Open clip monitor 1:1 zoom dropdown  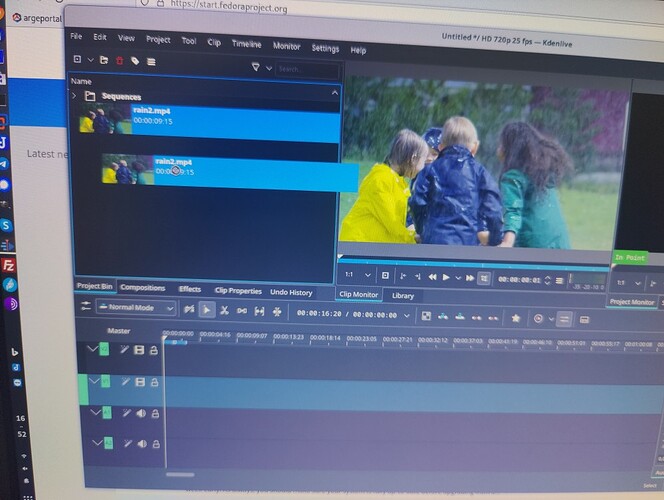tap(357, 275)
